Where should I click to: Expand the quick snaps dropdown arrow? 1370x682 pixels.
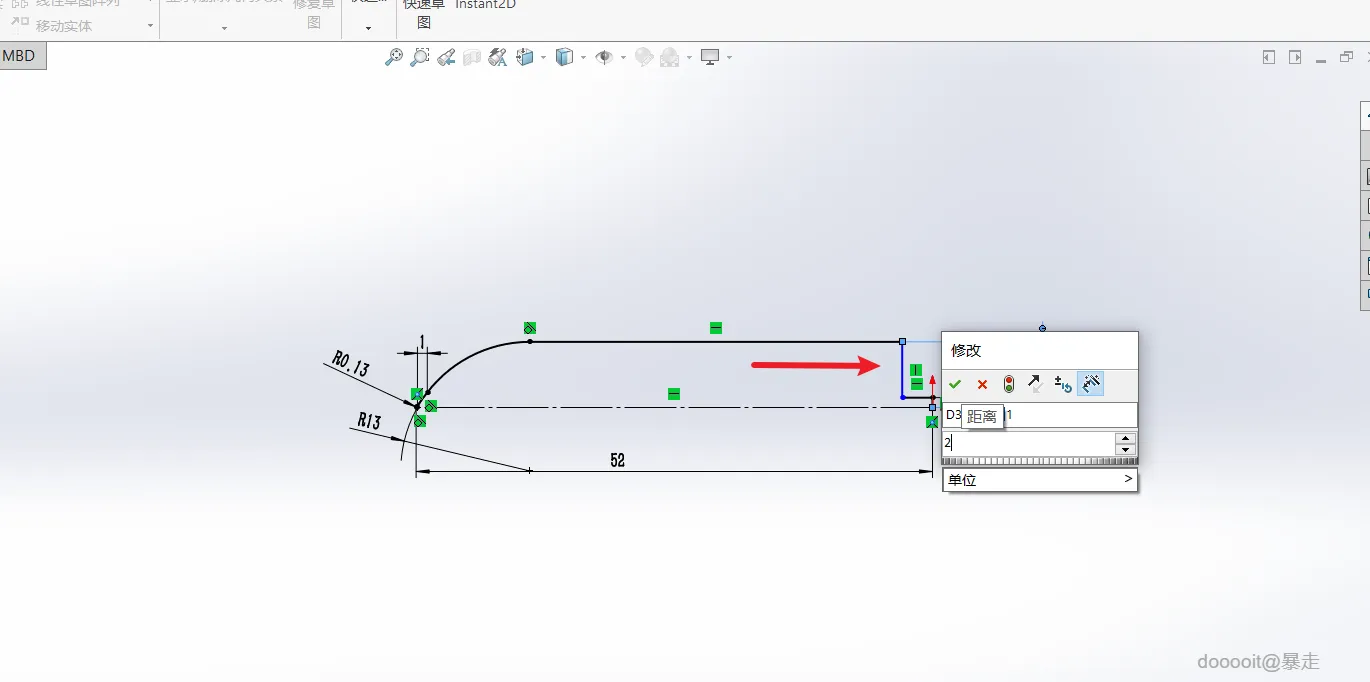click(368, 28)
